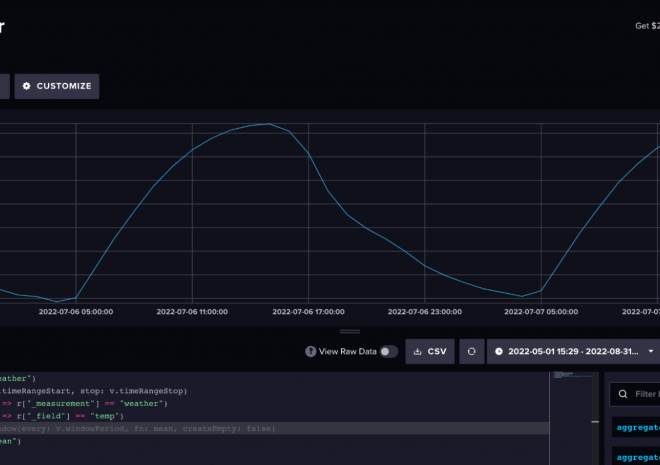Click the panel resize handle below graph

point(350,332)
